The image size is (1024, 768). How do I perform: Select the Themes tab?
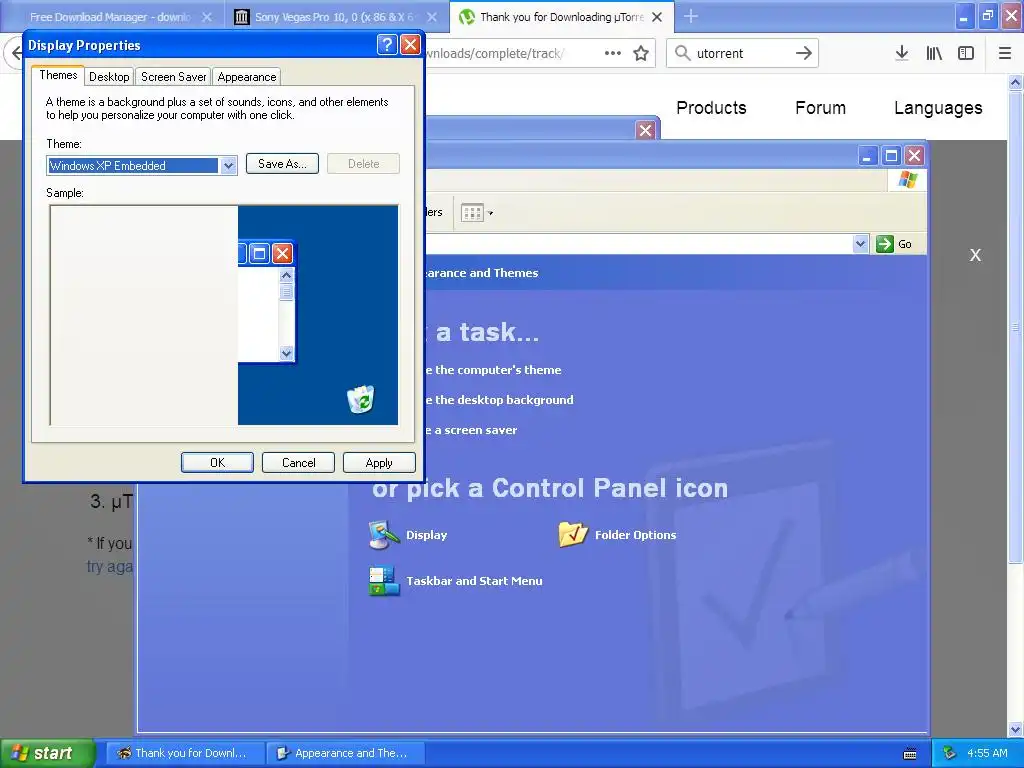tap(58, 75)
